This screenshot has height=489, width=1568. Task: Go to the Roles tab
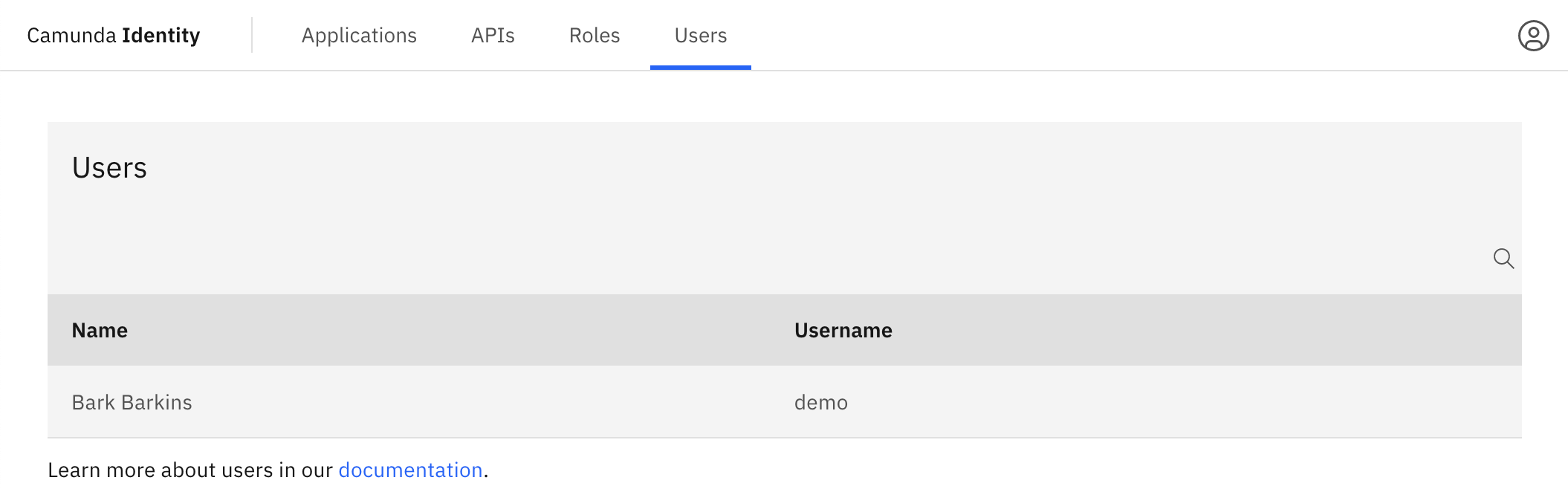594,36
